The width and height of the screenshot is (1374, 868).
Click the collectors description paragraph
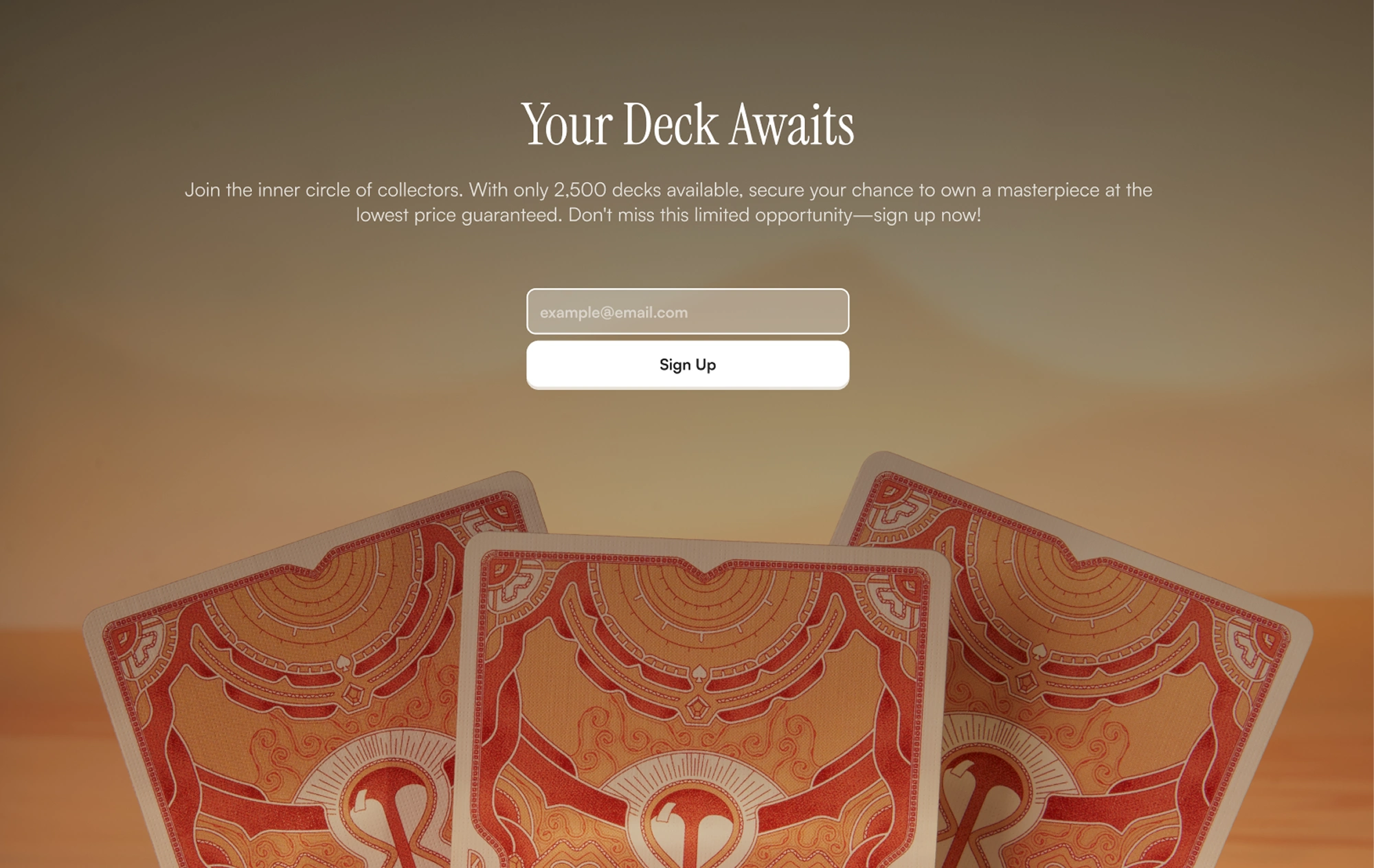coord(668,203)
